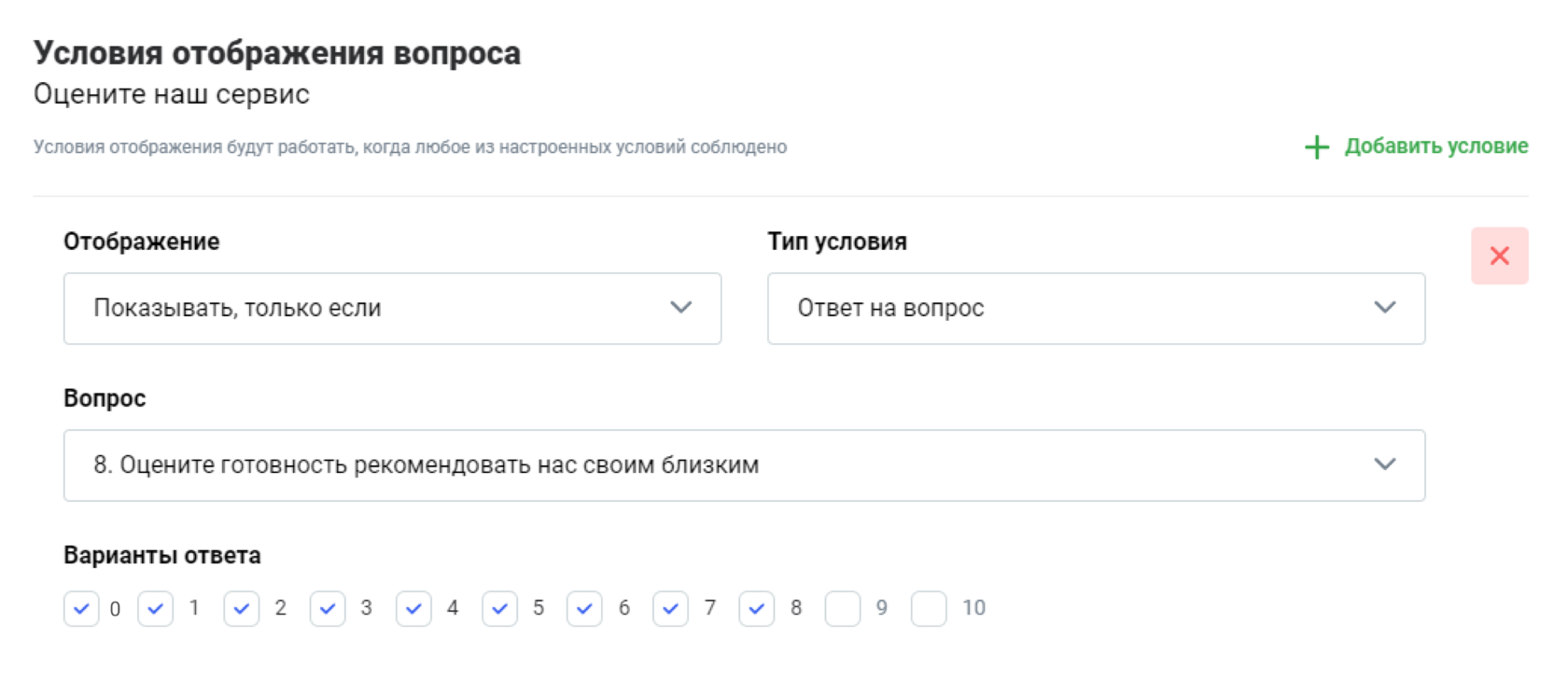The width and height of the screenshot is (1568, 679).
Task: Enable answer option 9 checkbox
Action: [x=843, y=609]
